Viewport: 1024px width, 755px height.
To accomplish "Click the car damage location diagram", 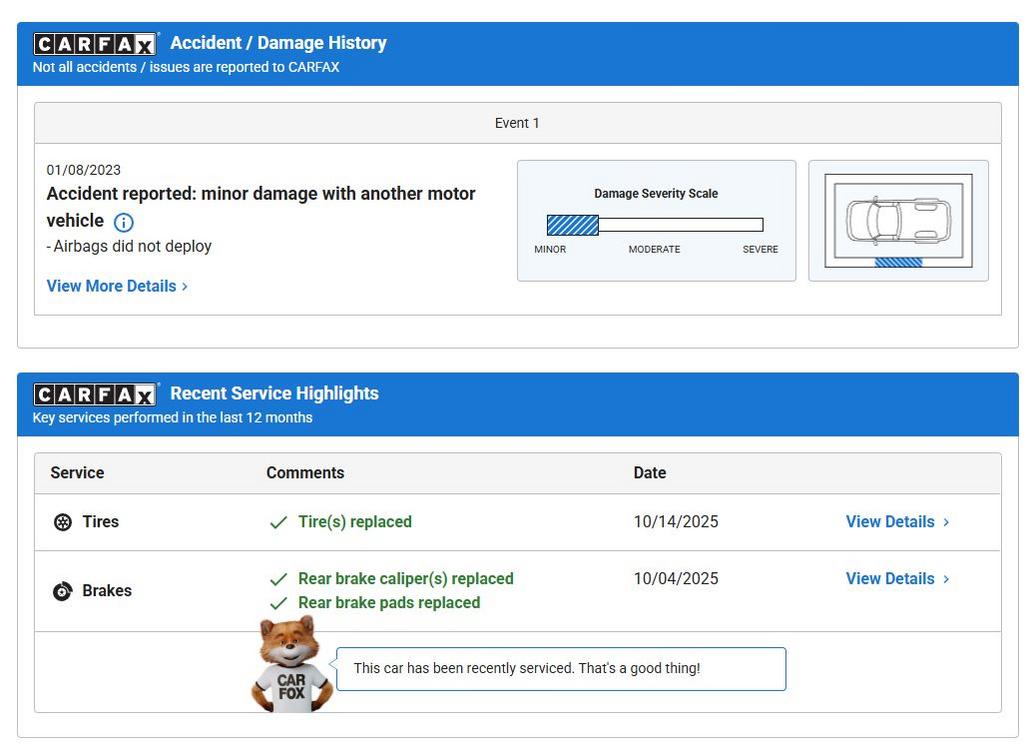I will click(x=898, y=221).
